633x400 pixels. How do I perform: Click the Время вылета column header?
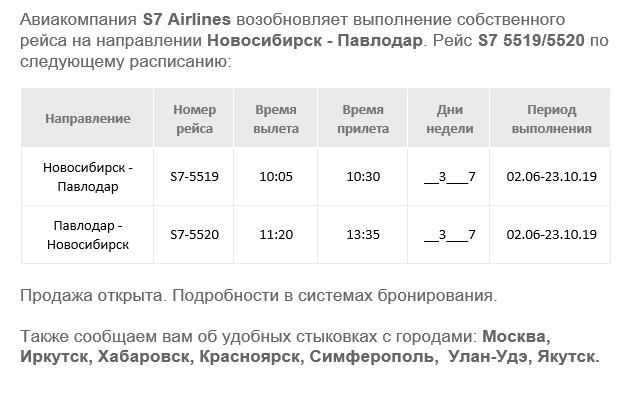(x=276, y=119)
